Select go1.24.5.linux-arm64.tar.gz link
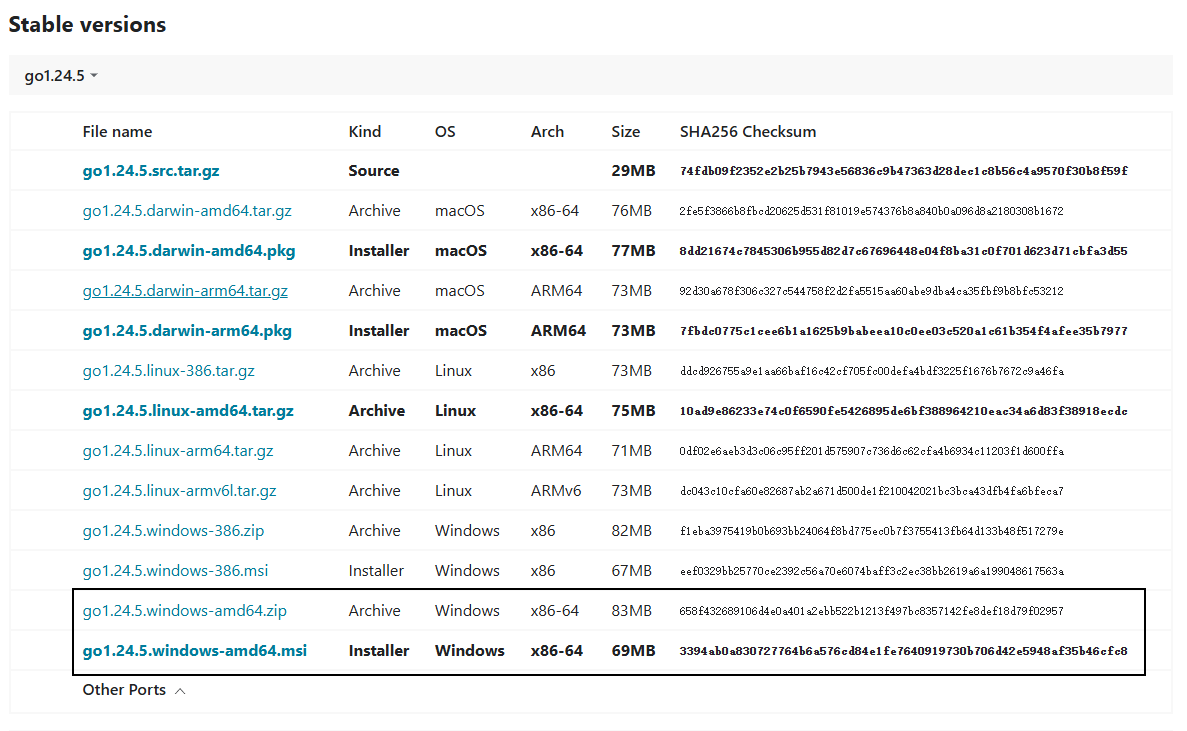1187x731 pixels. [178, 451]
